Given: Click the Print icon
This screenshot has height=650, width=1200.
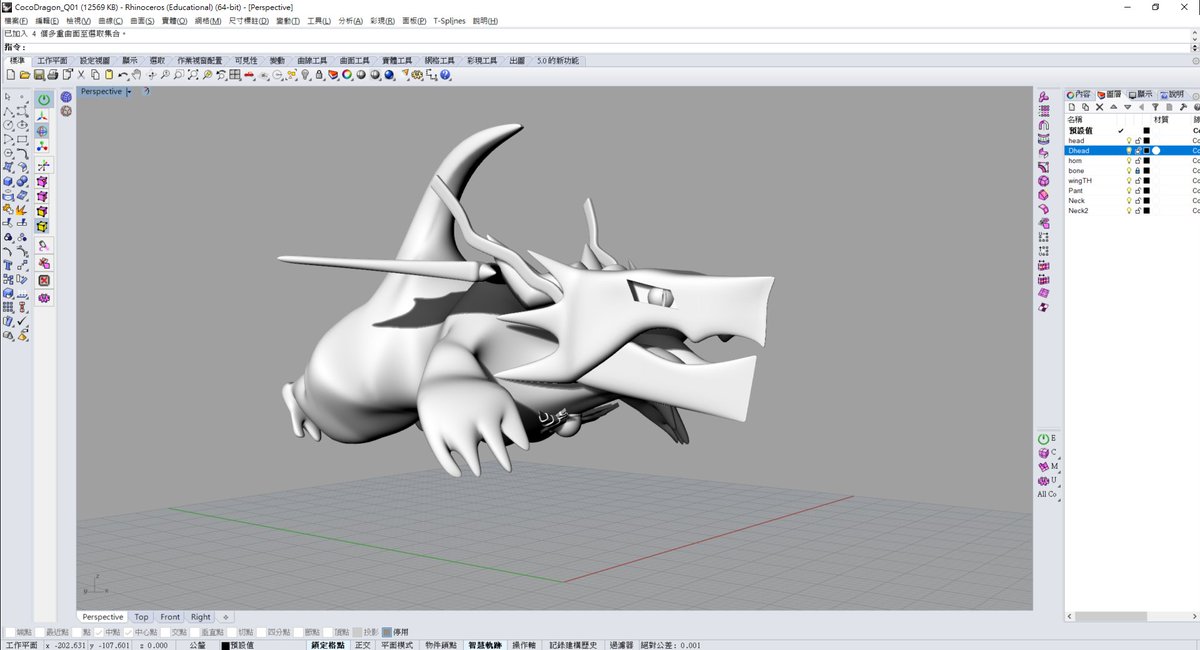Looking at the screenshot, I should [x=52, y=75].
